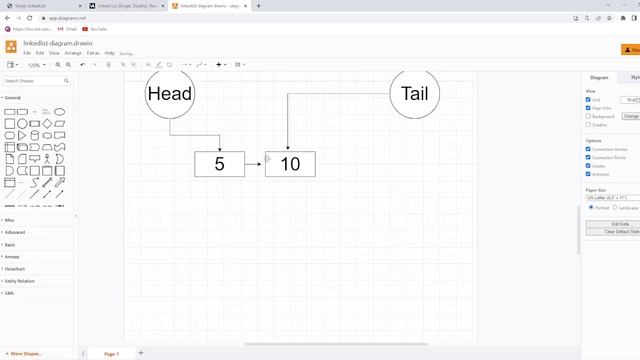Select the Landscape radio button
Viewport: 640px width, 360px height.
pyautogui.click(x=615, y=207)
